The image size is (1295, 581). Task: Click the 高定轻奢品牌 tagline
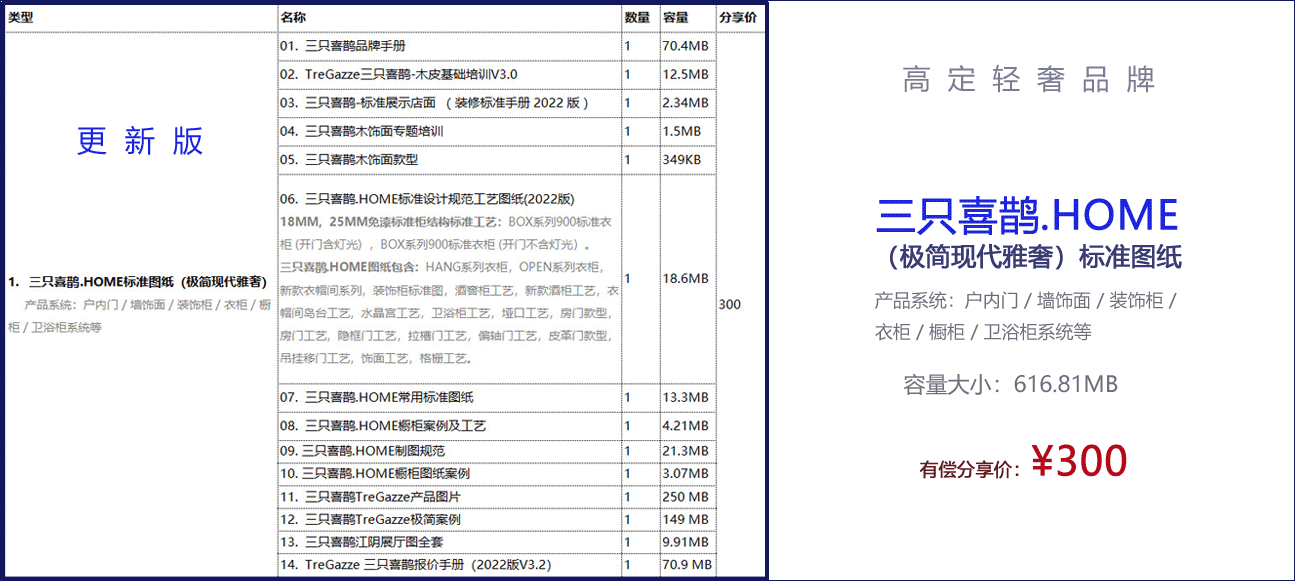click(x=1029, y=80)
